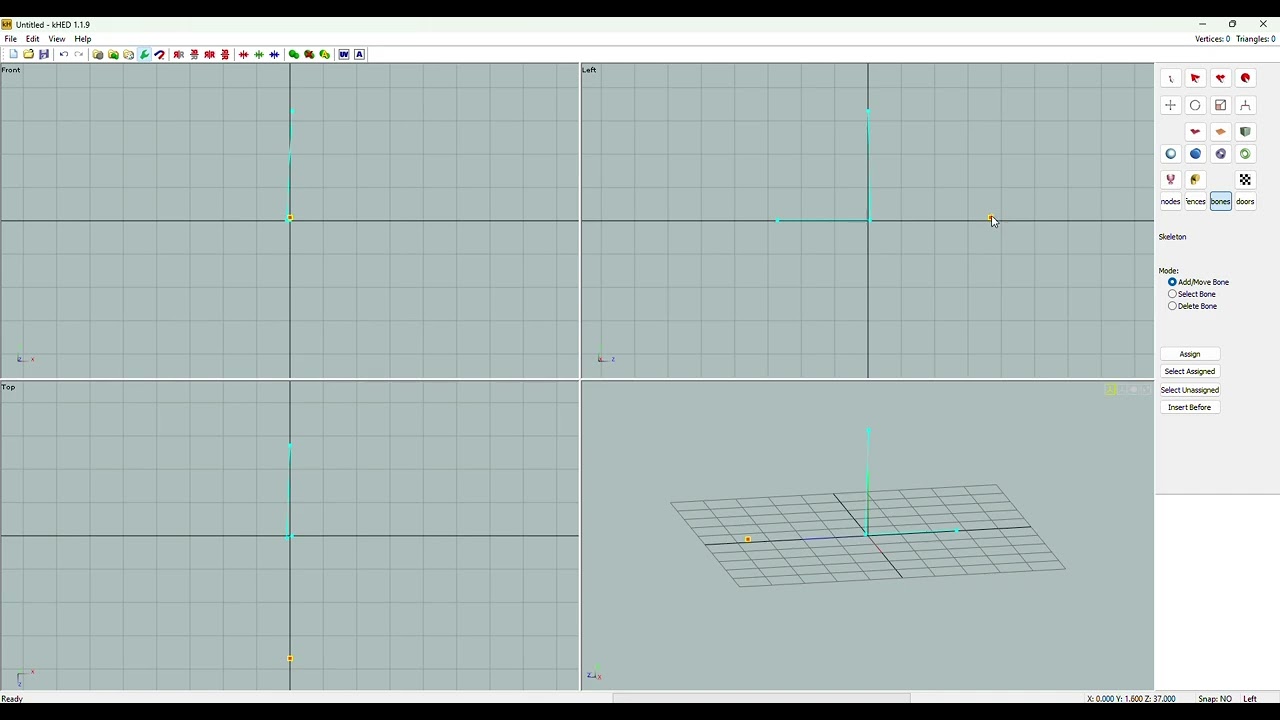Click the Snap: NO status bar entry

pyautogui.click(x=1215, y=699)
